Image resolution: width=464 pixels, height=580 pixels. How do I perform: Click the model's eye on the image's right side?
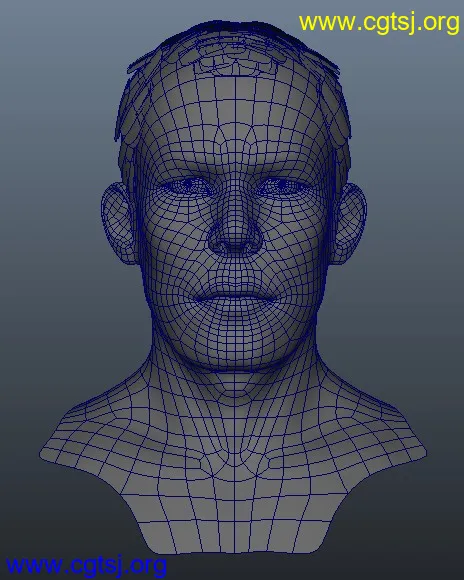282,184
